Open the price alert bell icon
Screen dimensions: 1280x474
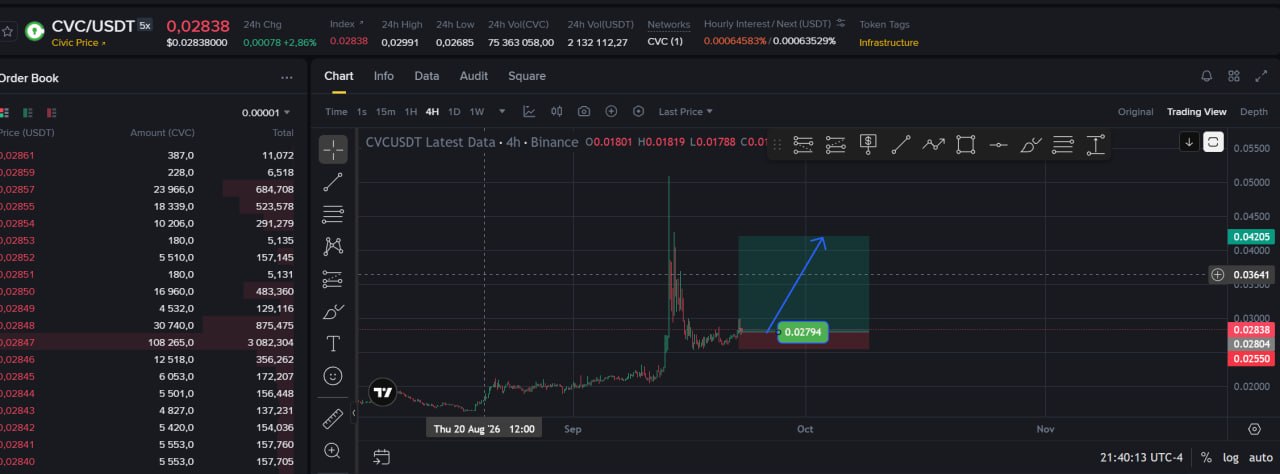point(1206,76)
